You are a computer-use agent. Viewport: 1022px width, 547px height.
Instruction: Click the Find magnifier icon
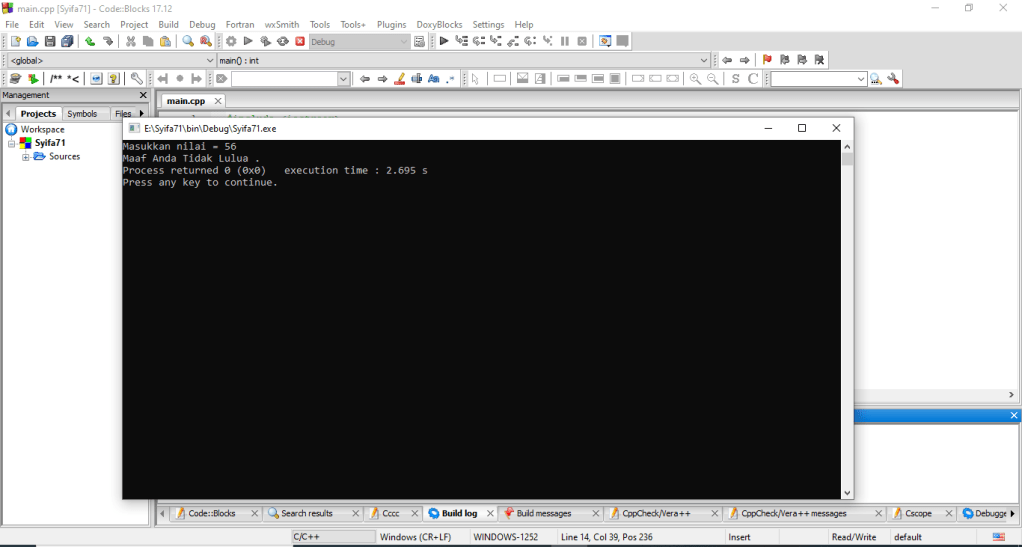[188, 41]
